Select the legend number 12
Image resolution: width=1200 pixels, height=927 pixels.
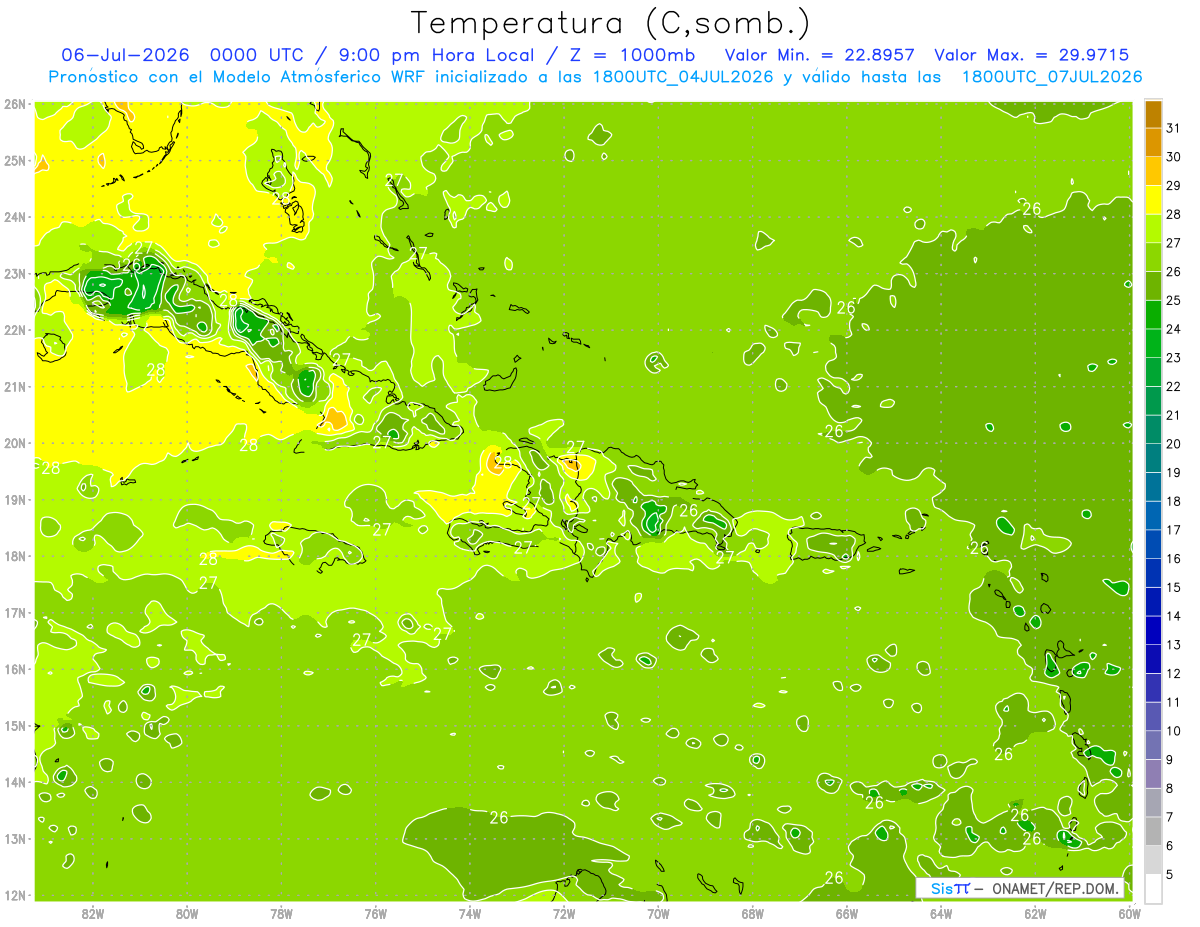(x=1174, y=673)
